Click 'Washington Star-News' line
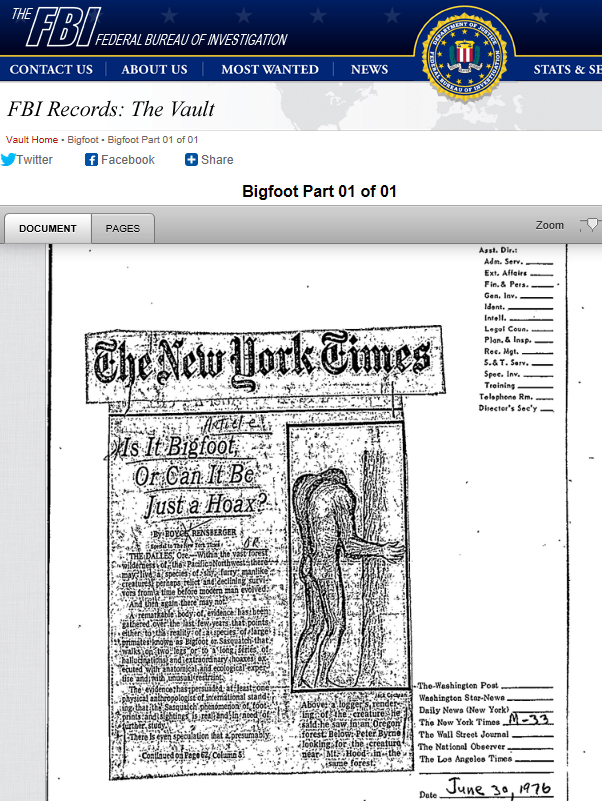The height and width of the screenshot is (801, 602). point(485,698)
